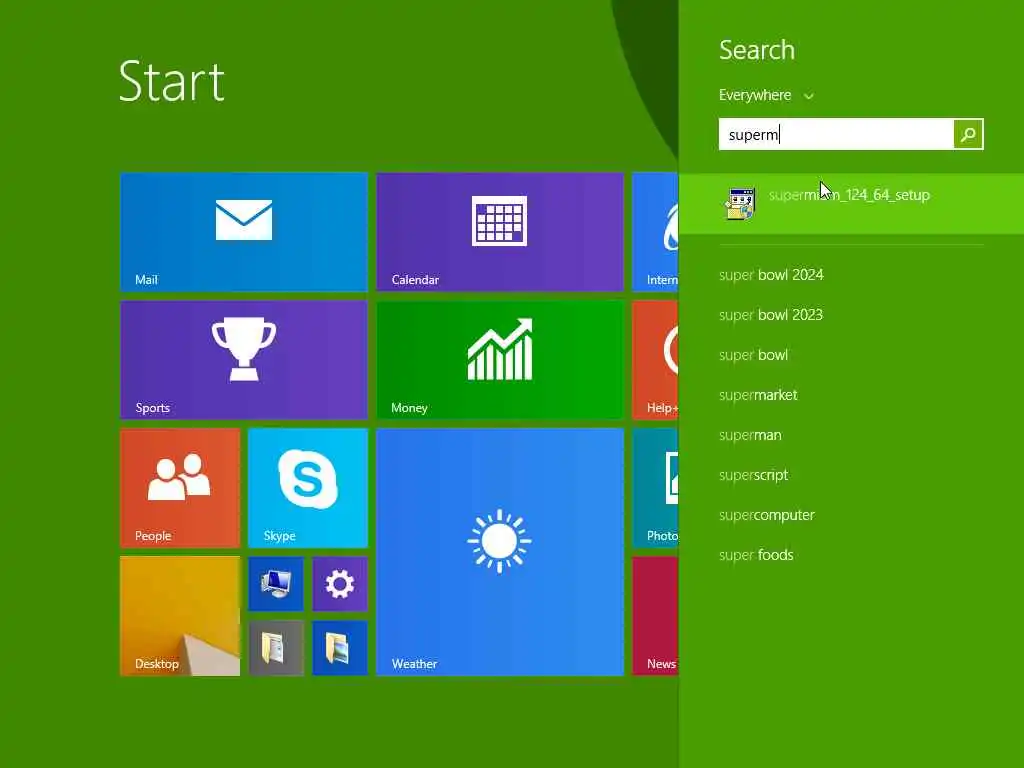The height and width of the screenshot is (768, 1024).
Task: Launch the Skype tile
Action: (x=308, y=487)
